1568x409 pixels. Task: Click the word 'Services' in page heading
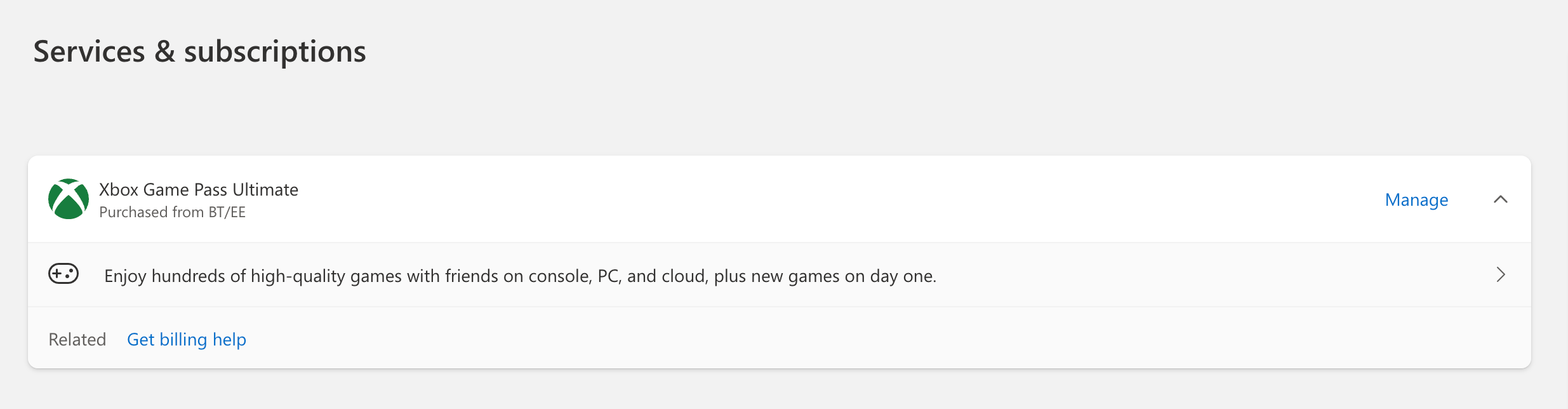click(x=89, y=51)
